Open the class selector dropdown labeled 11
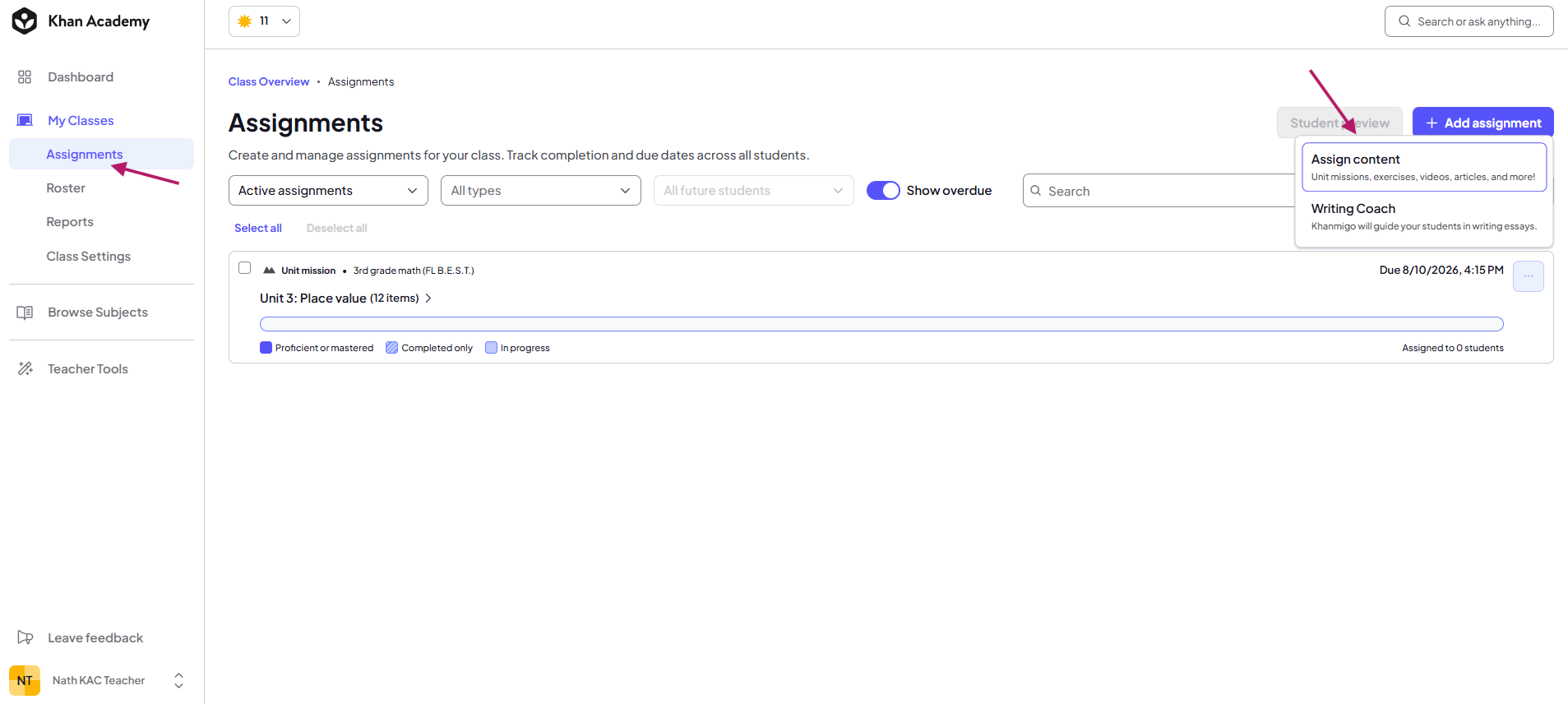 [x=264, y=21]
